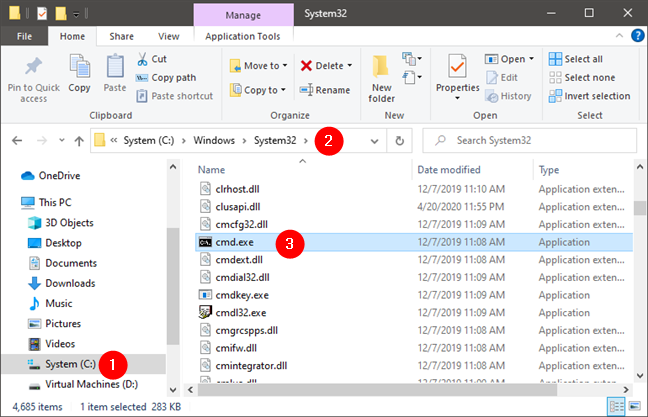Screen dimensions: 648x417
Task: Click the vertical scrollbar of file list
Action: pos(640,208)
